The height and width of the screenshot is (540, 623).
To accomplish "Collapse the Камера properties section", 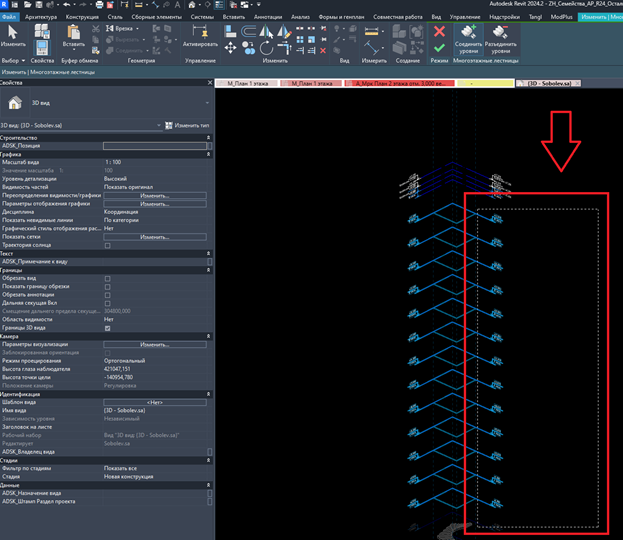I will [x=208, y=336].
